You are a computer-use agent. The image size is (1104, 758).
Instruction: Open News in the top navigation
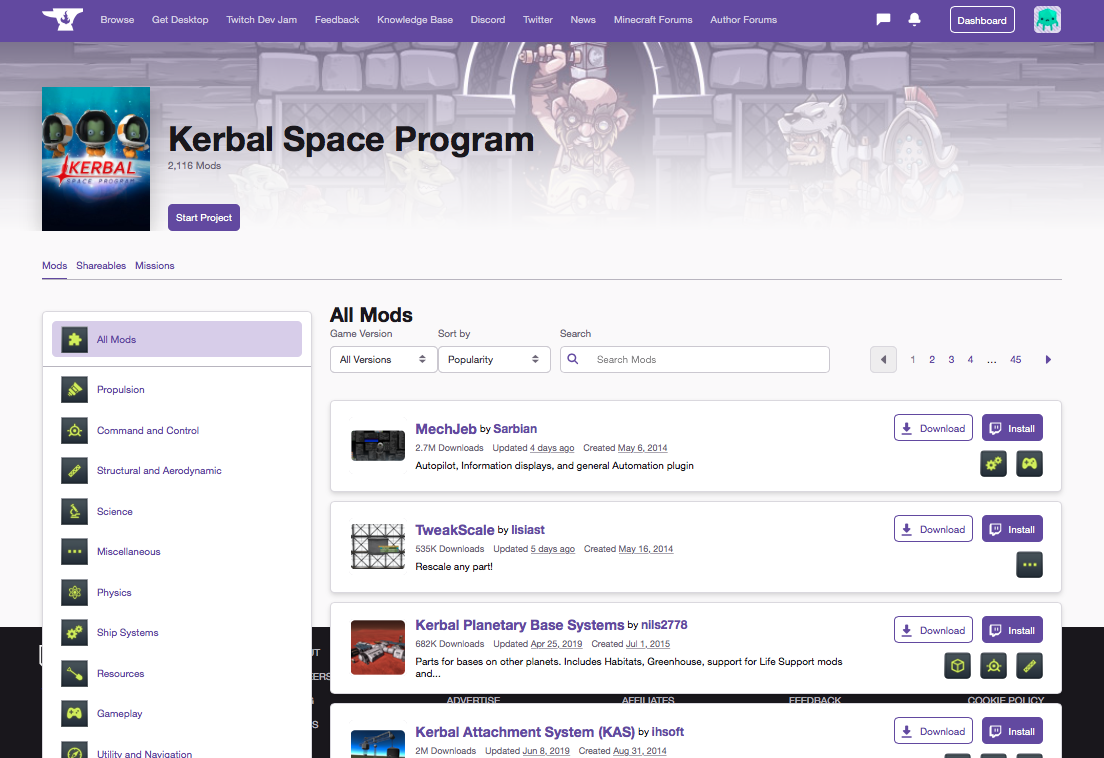click(583, 20)
